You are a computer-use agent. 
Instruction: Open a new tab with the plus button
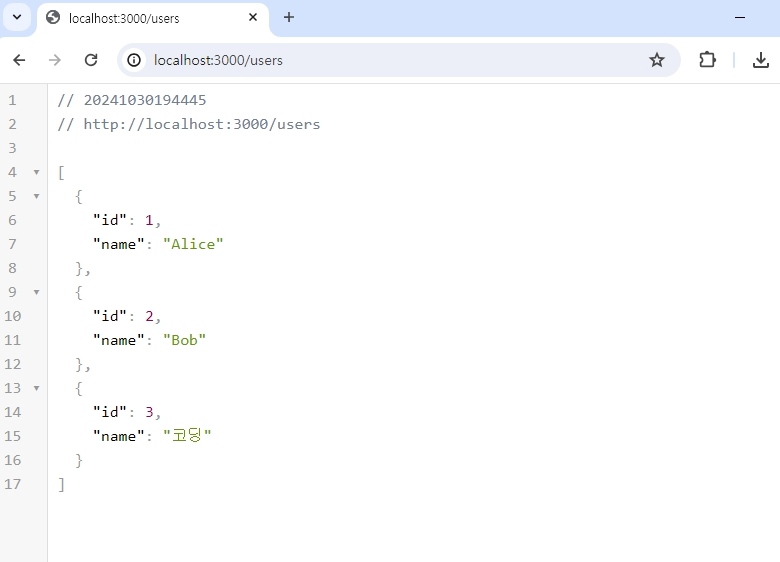(289, 17)
